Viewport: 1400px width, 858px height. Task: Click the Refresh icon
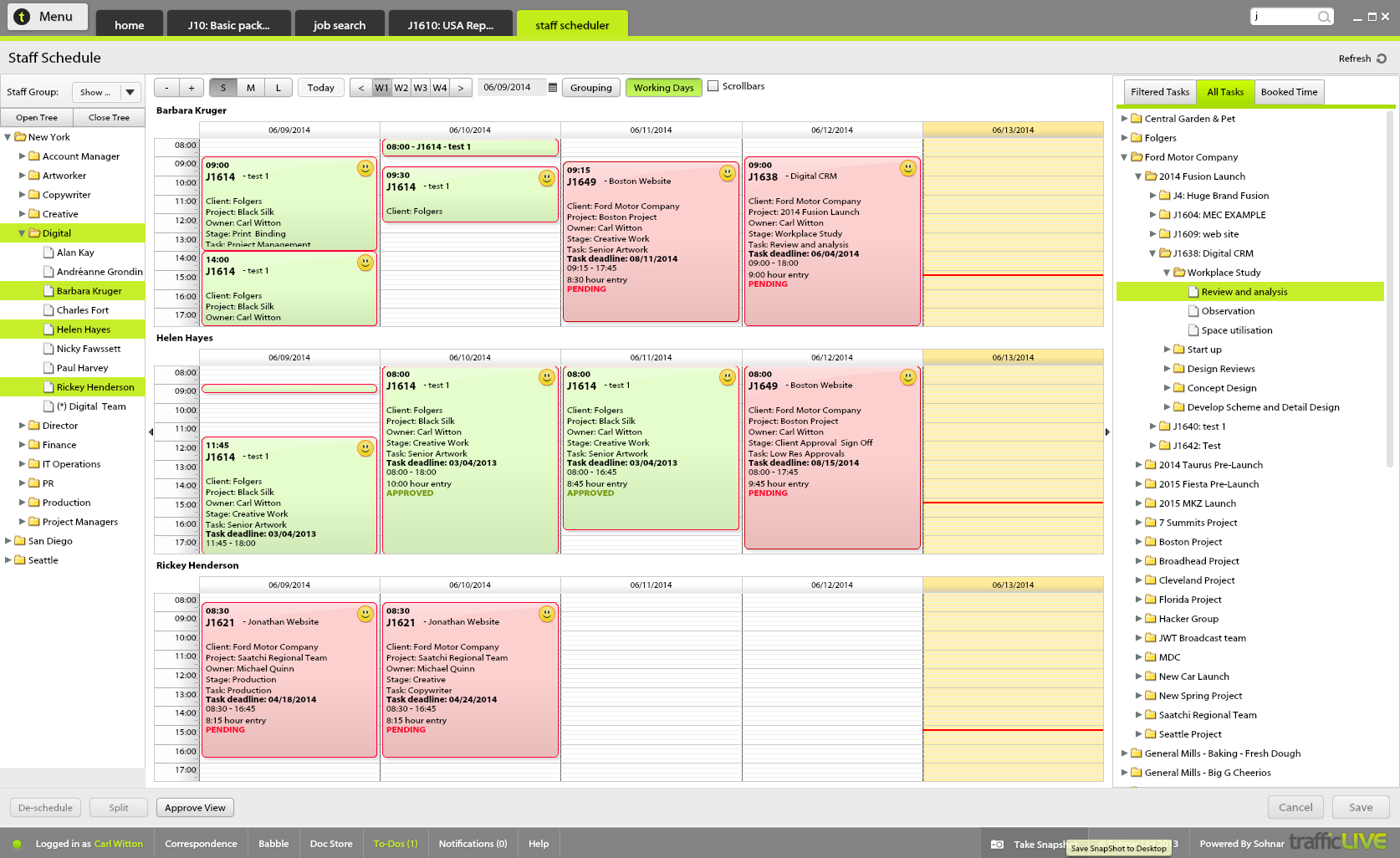(1382, 59)
